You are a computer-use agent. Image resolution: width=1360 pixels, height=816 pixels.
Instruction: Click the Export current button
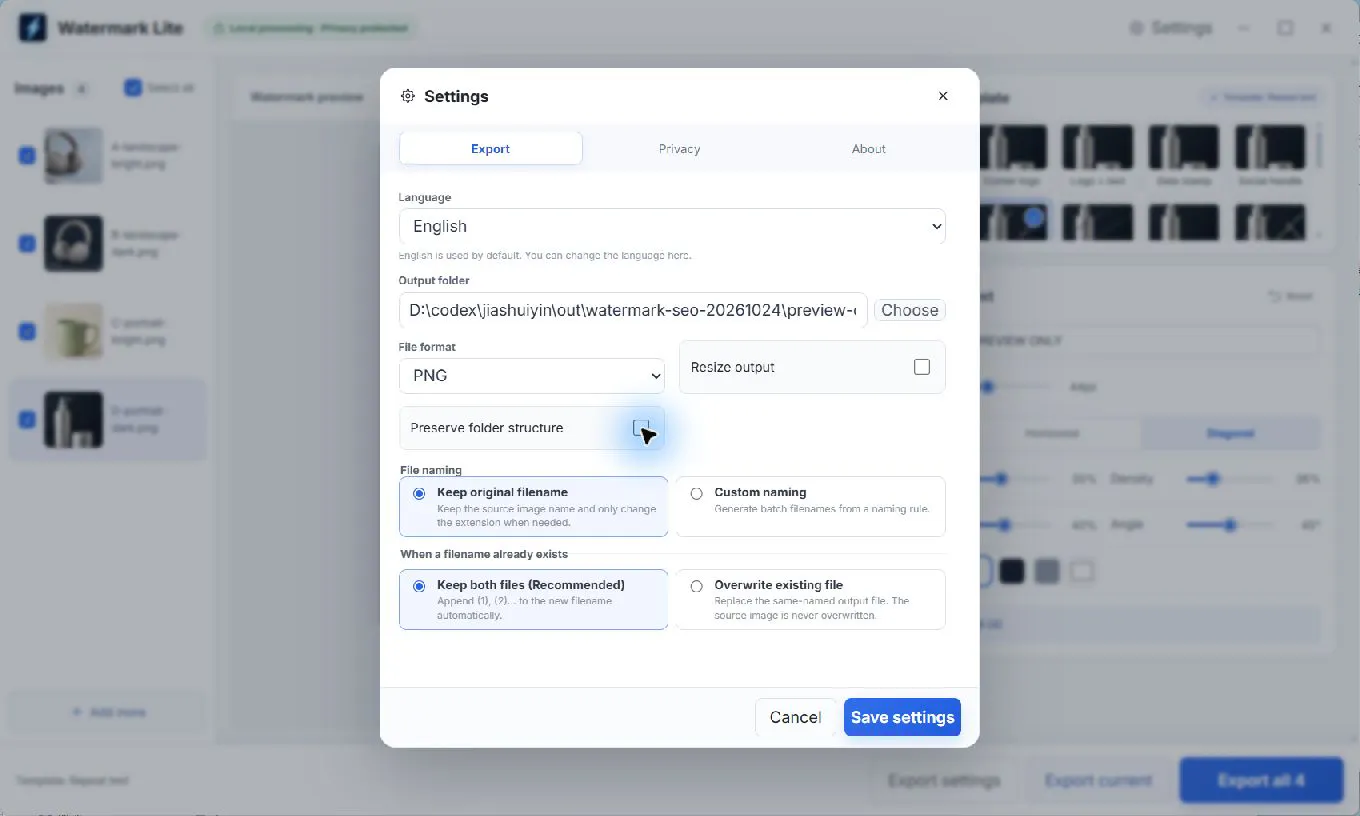1098,780
